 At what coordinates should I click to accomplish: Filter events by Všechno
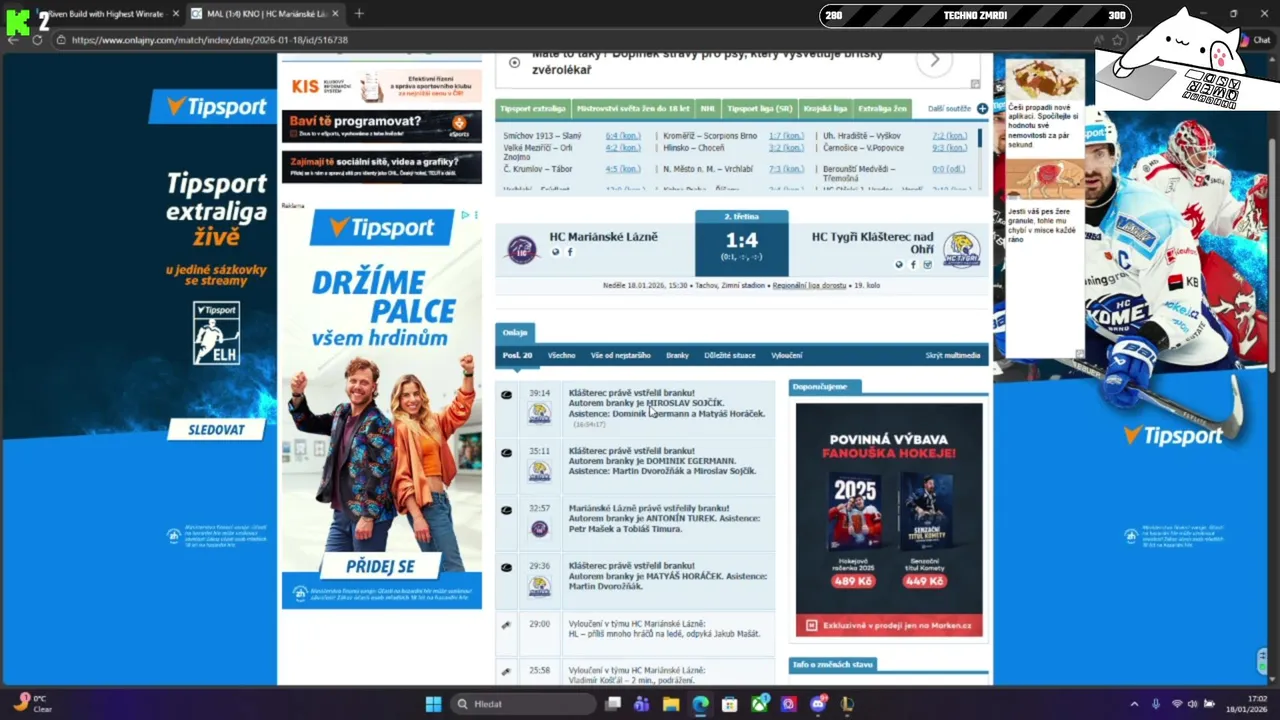tap(561, 355)
